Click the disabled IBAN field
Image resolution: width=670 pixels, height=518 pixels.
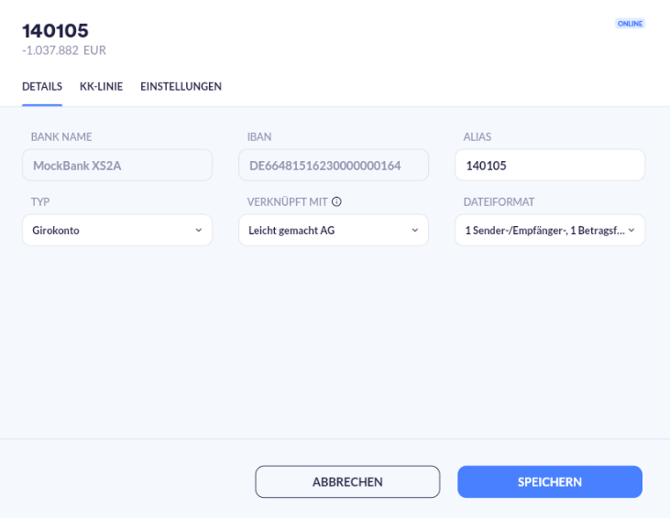coord(333,165)
